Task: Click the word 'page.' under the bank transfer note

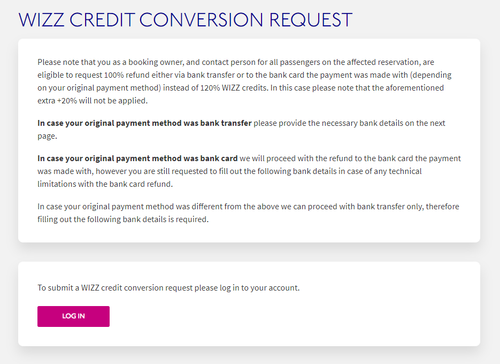Action: coord(47,136)
